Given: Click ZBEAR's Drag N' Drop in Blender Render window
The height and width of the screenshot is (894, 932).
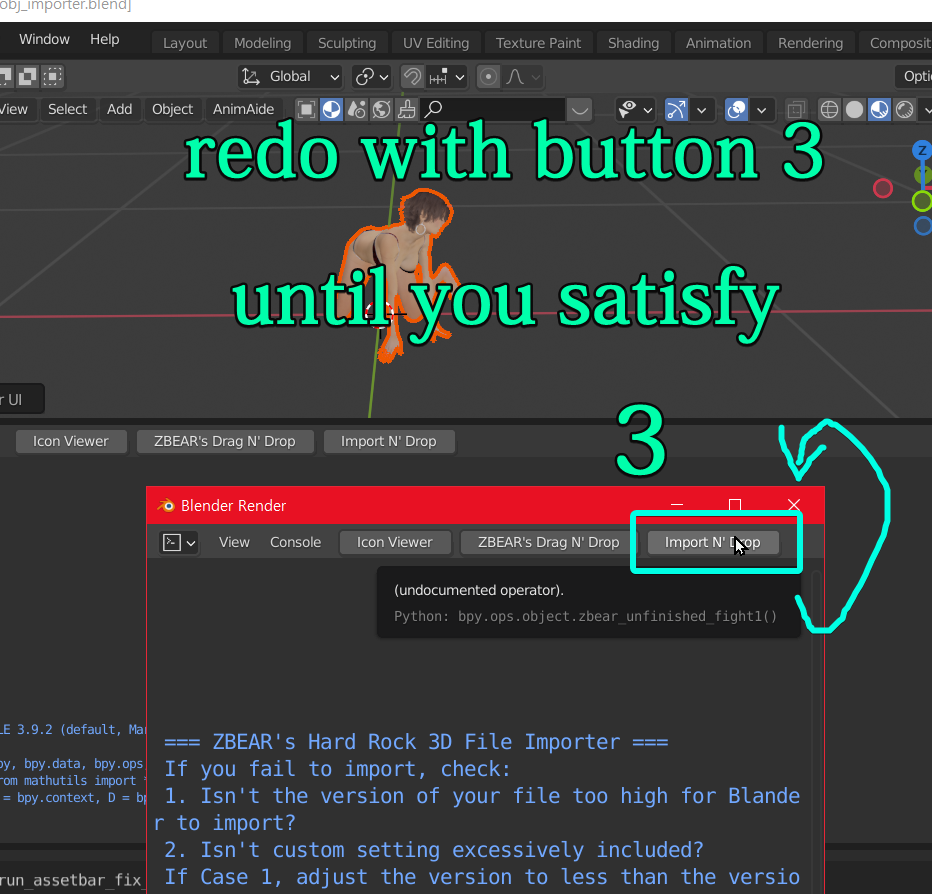Looking at the screenshot, I should 548,542.
